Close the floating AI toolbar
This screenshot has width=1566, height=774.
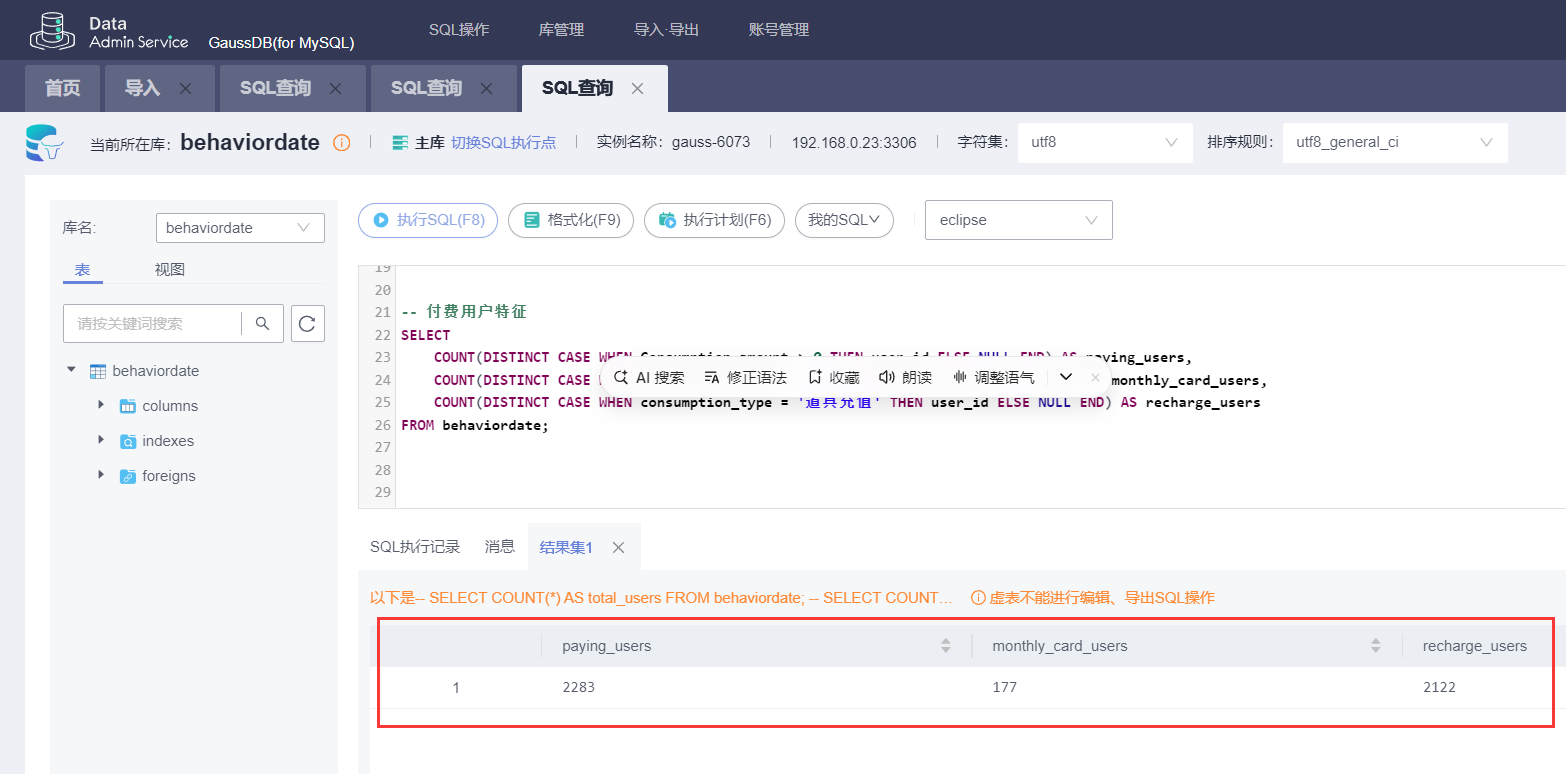click(x=1095, y=377)
